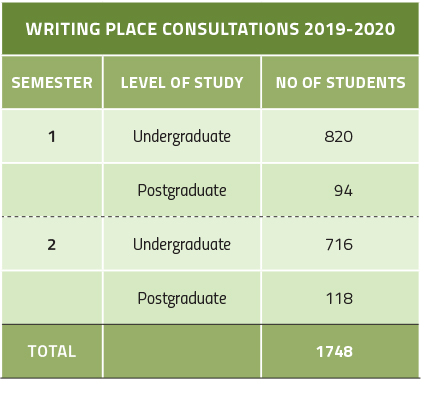Select semester 1 Undergraduate cell
The height and width of the screenshot is (397, 433).
point(182,136)
